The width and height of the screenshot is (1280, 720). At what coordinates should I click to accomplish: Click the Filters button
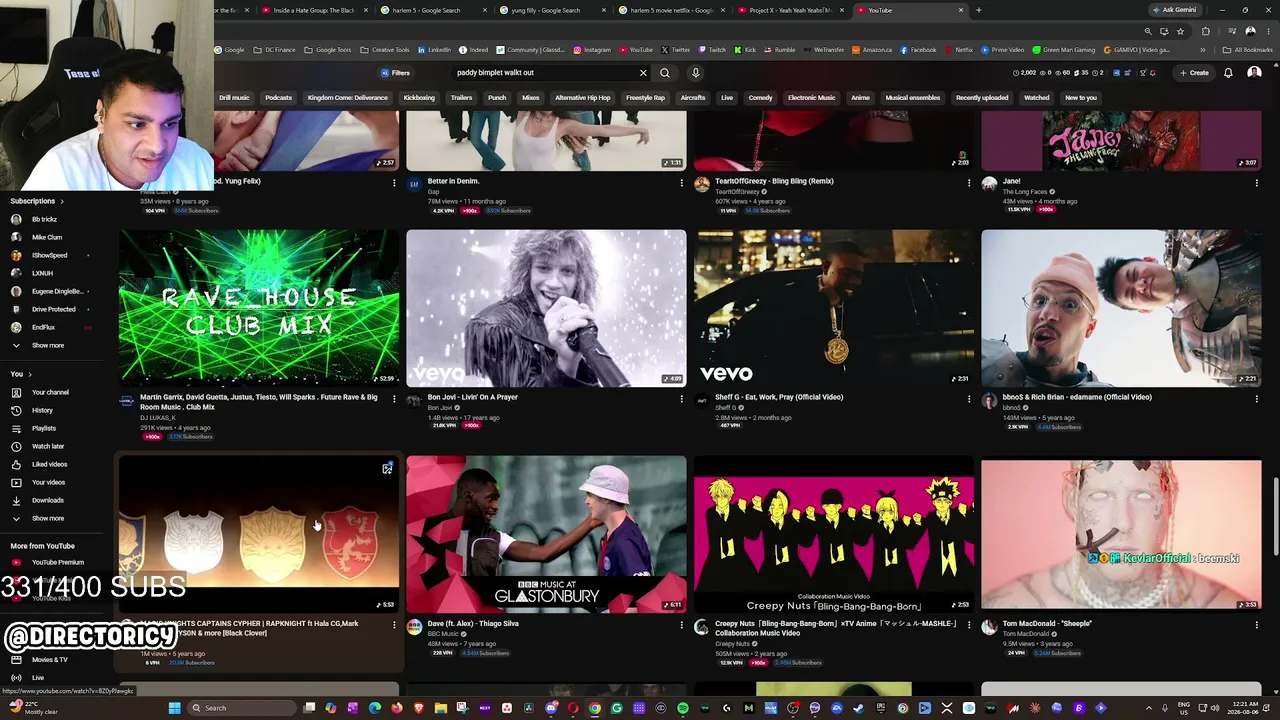click(395, 73)
